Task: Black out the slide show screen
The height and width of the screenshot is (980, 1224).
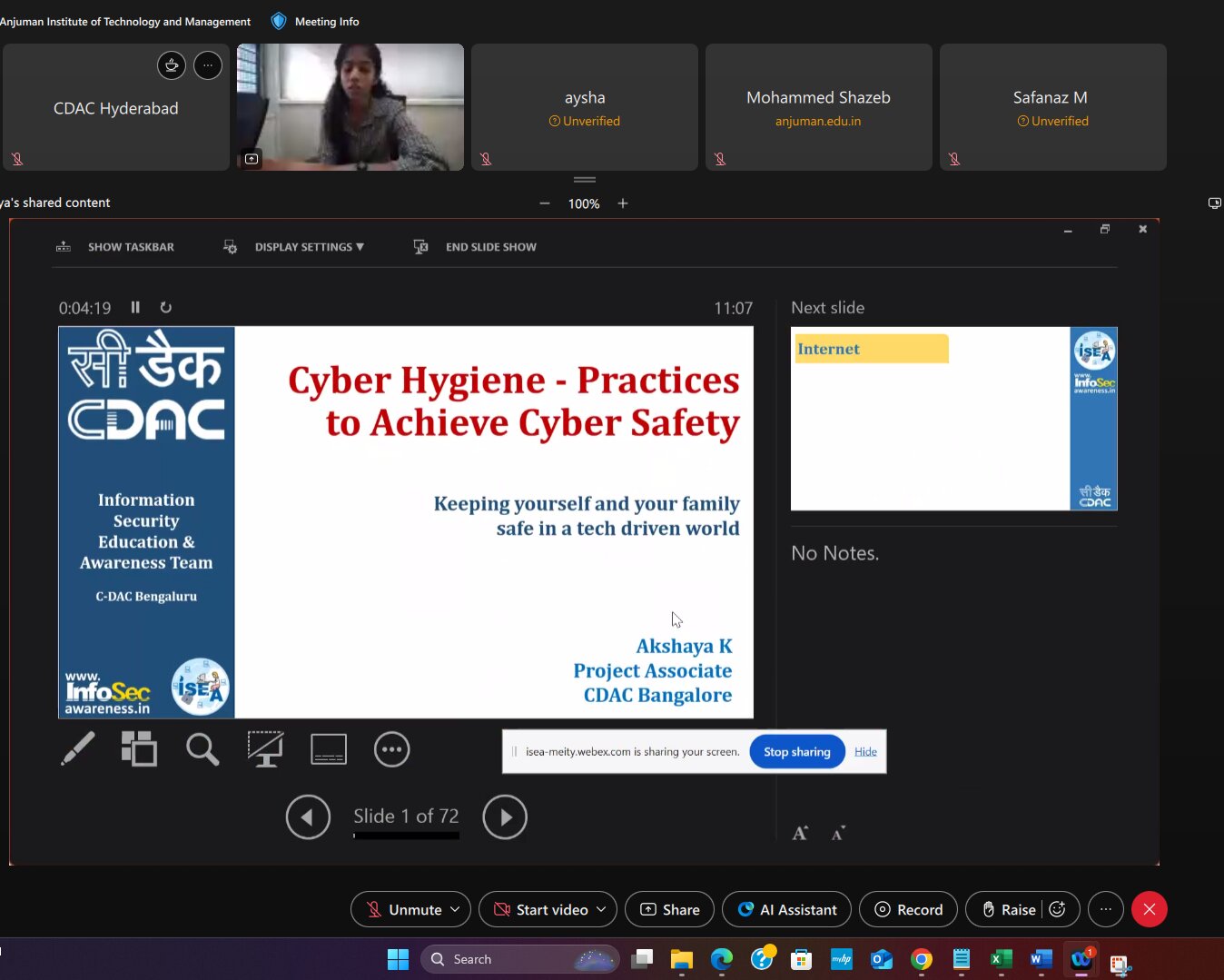Action: (265, 749)
